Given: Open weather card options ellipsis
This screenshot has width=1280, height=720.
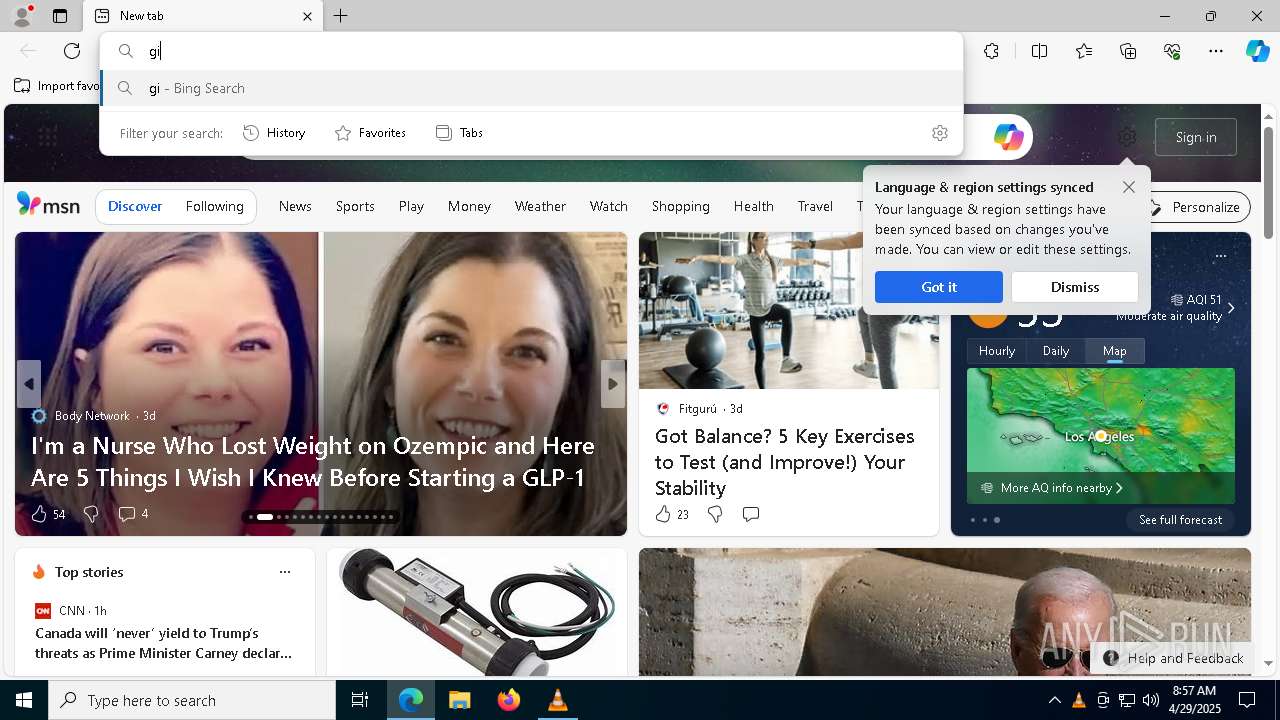Looking at the screenshot, I should pos(1221,256).
